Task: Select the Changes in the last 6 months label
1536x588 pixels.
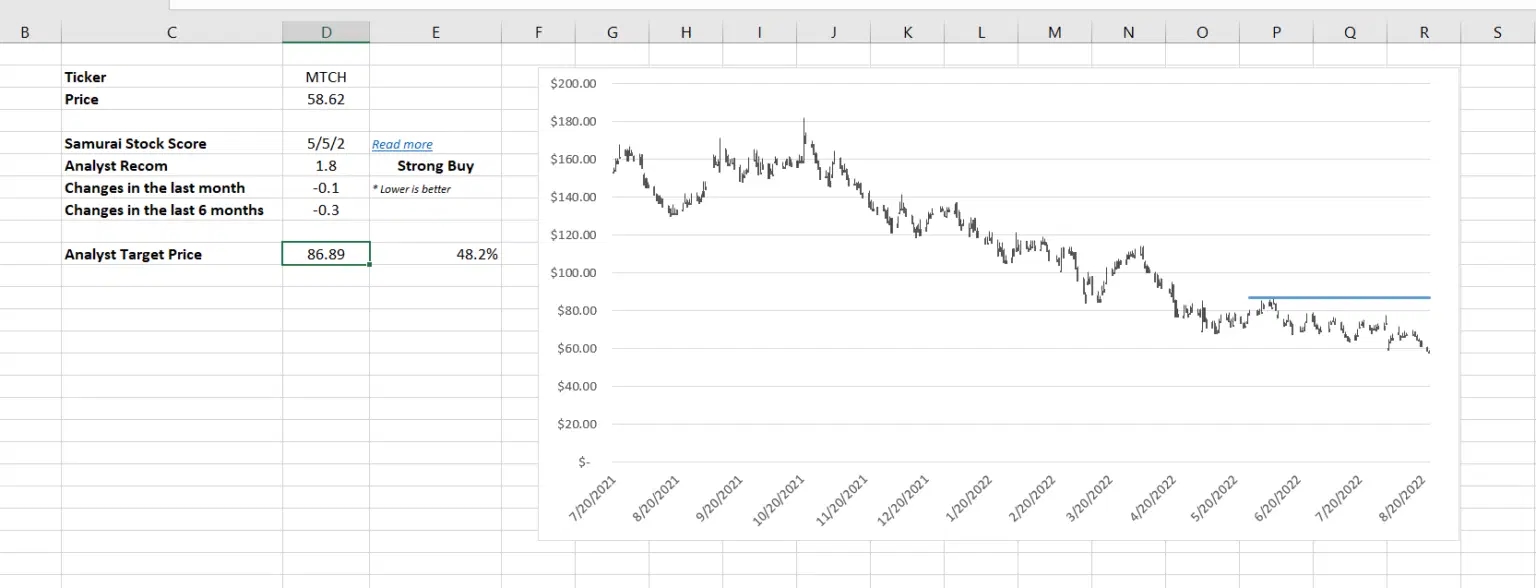Action: click(164, 210)
